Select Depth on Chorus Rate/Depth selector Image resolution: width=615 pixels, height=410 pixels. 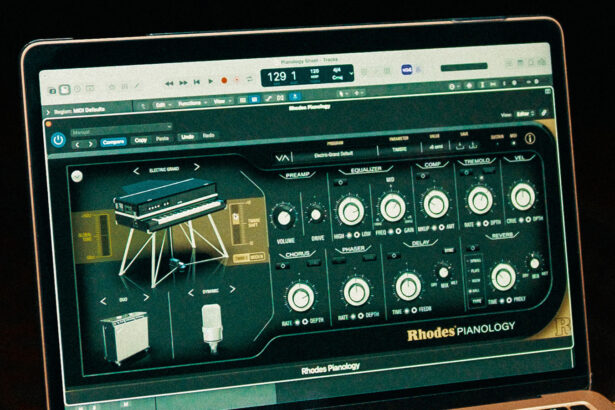pos(305,322)
